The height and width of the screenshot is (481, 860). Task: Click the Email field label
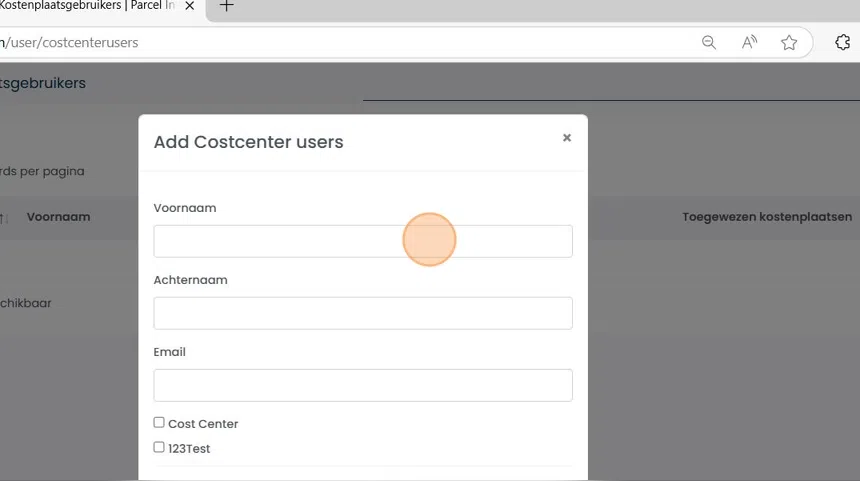170,352
